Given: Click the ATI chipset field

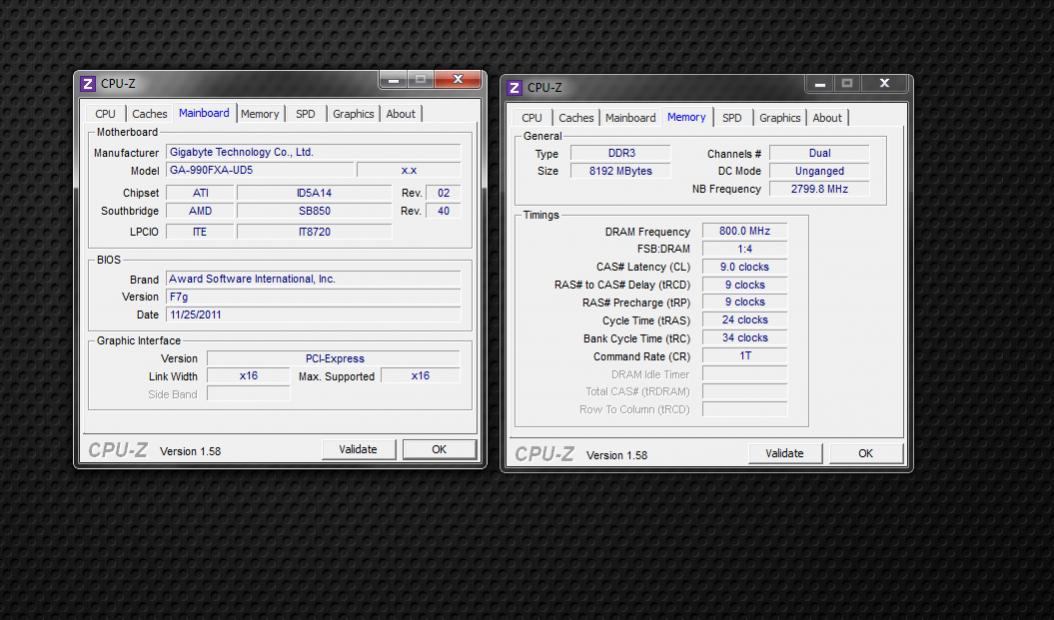Looking at the screenshot, I should 200,193.
